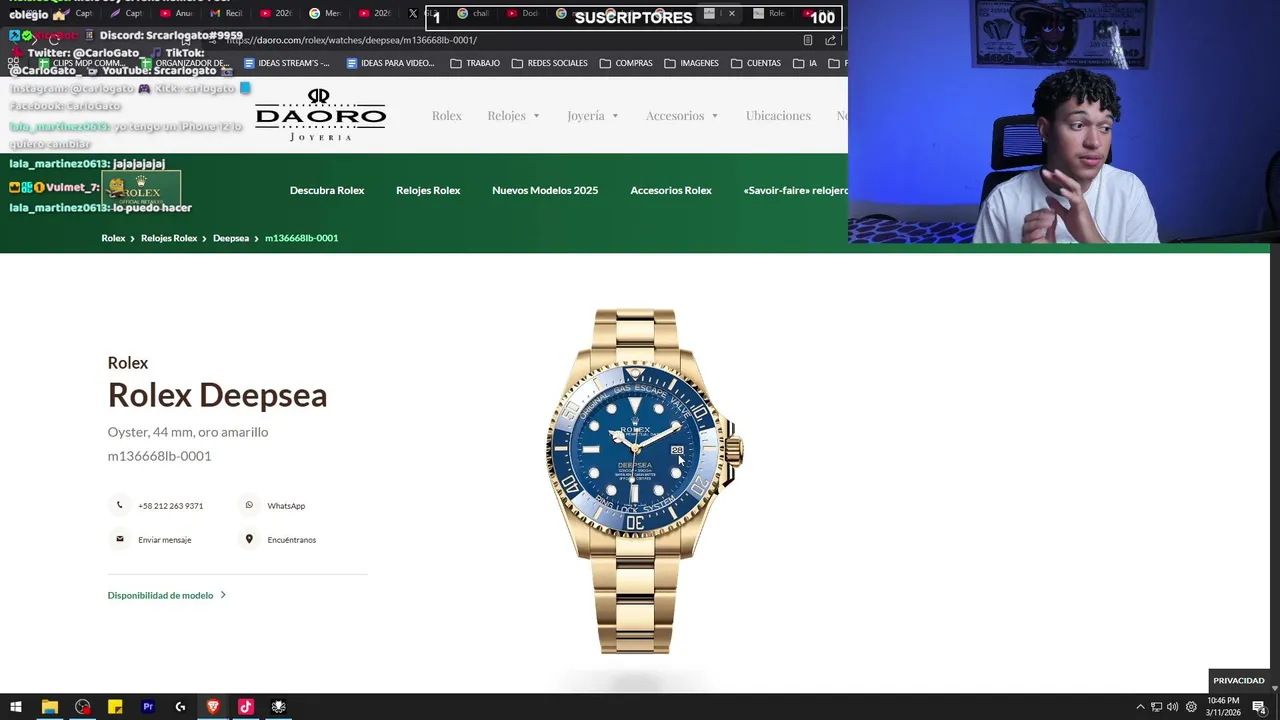
Task: Open the IDEAS PARA VIDEO bookmark
Action: pos(390,63)
